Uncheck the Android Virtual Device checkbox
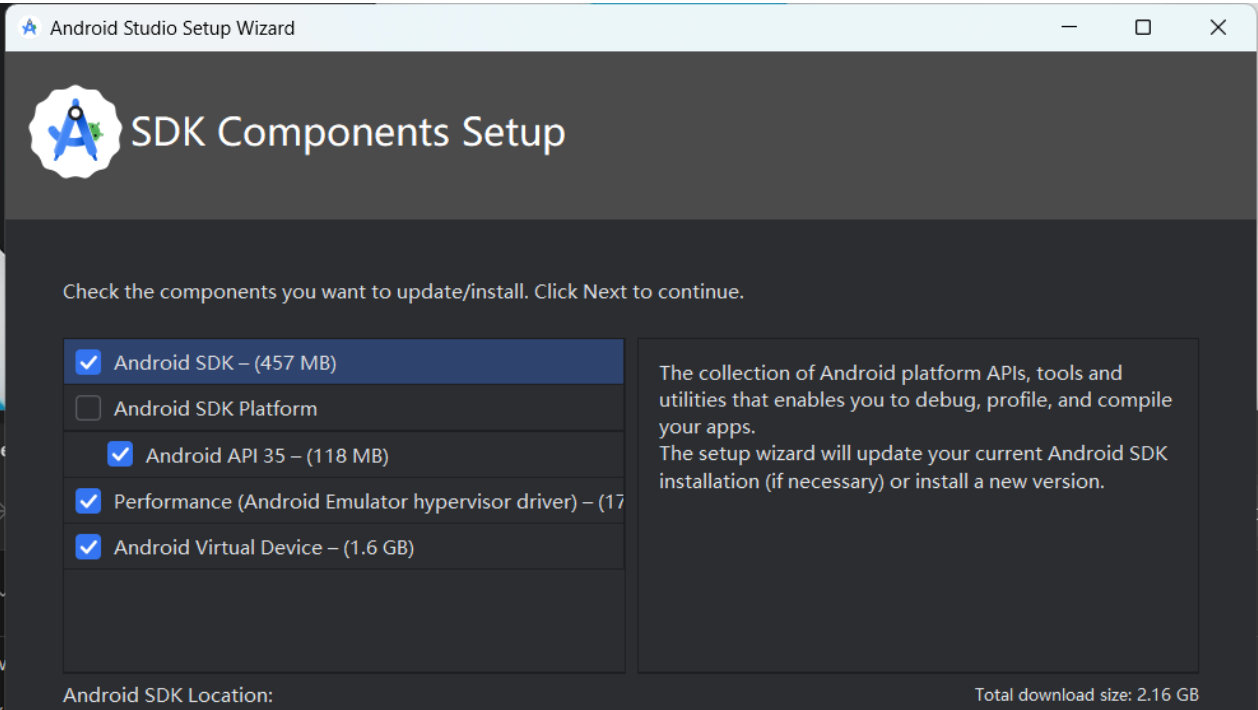The height and width of the screenshot is (710, 1258). coord(89,547)
